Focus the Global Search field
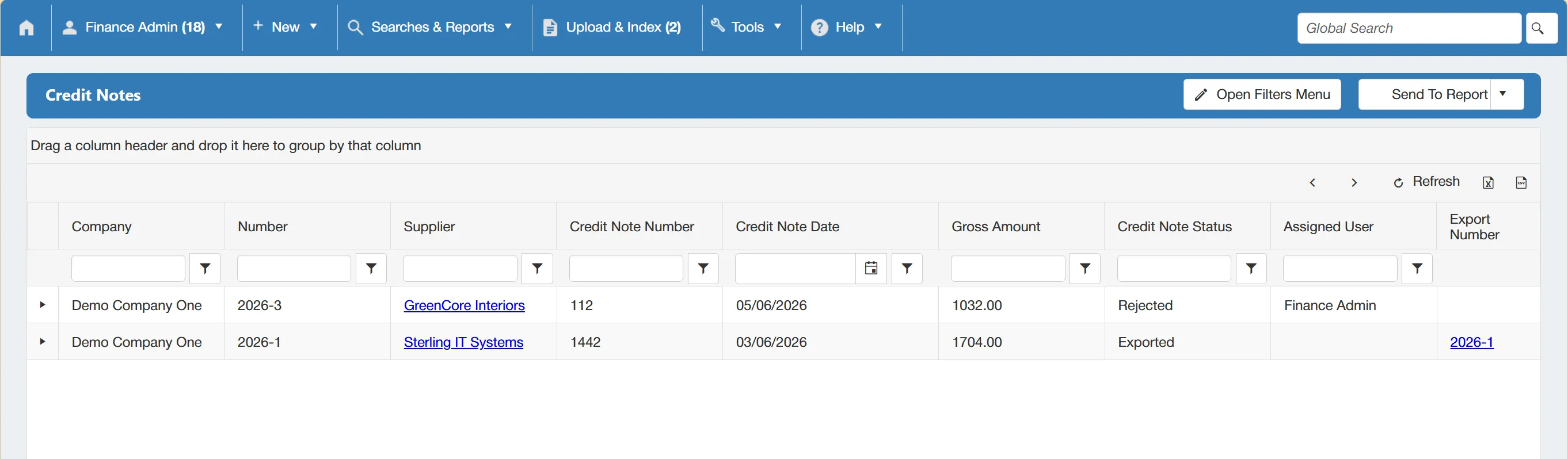1568x459 pixels. point(1409,28)
